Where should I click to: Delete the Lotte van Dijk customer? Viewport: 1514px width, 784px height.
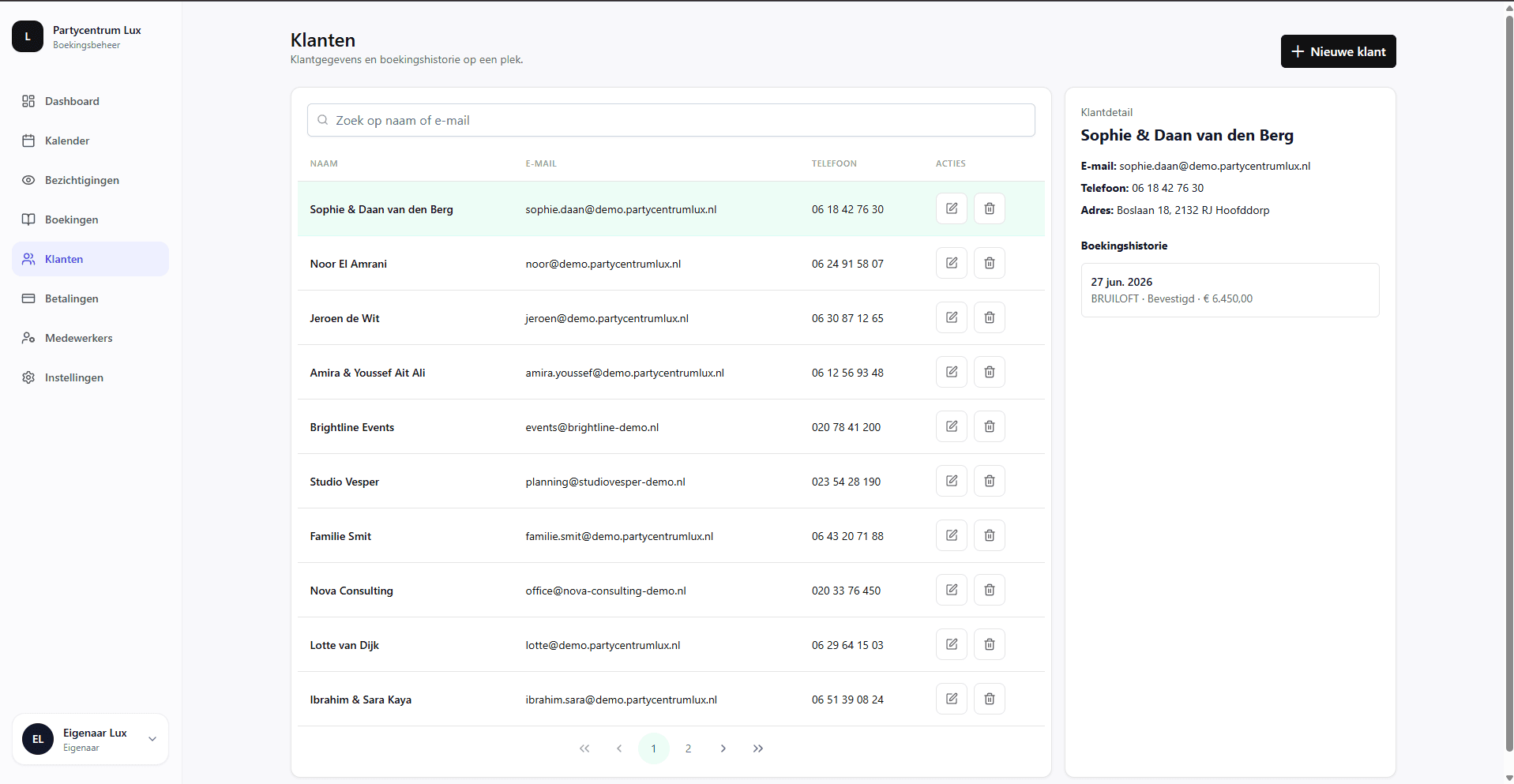click(x=989, y=644)
